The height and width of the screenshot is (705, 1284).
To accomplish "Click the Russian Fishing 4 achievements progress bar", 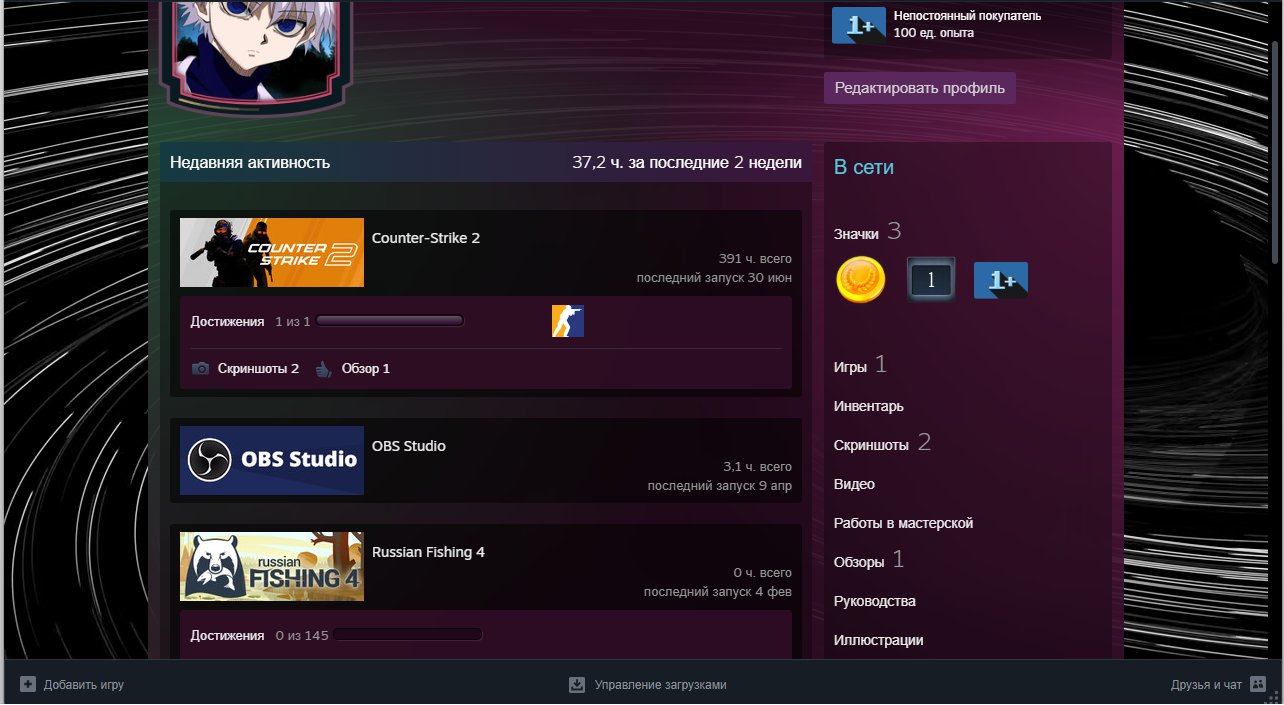I will (x=408, y=635).
